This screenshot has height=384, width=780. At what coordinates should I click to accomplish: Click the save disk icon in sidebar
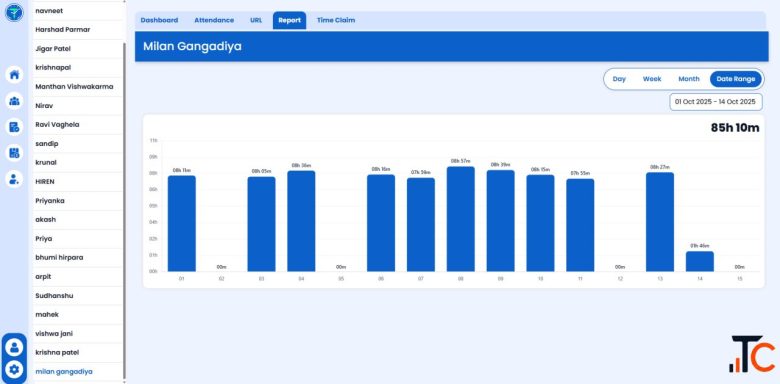coord(14,153)
